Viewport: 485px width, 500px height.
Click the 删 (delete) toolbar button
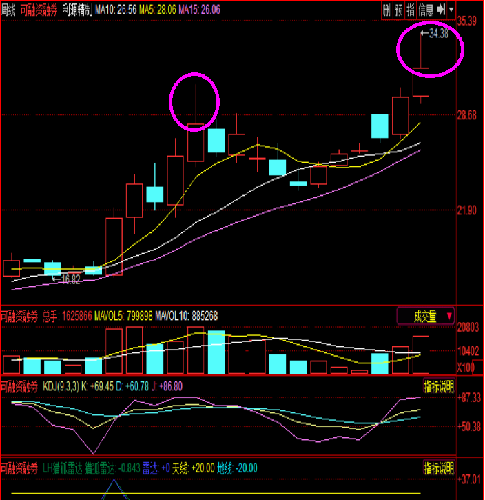(387, 10)
